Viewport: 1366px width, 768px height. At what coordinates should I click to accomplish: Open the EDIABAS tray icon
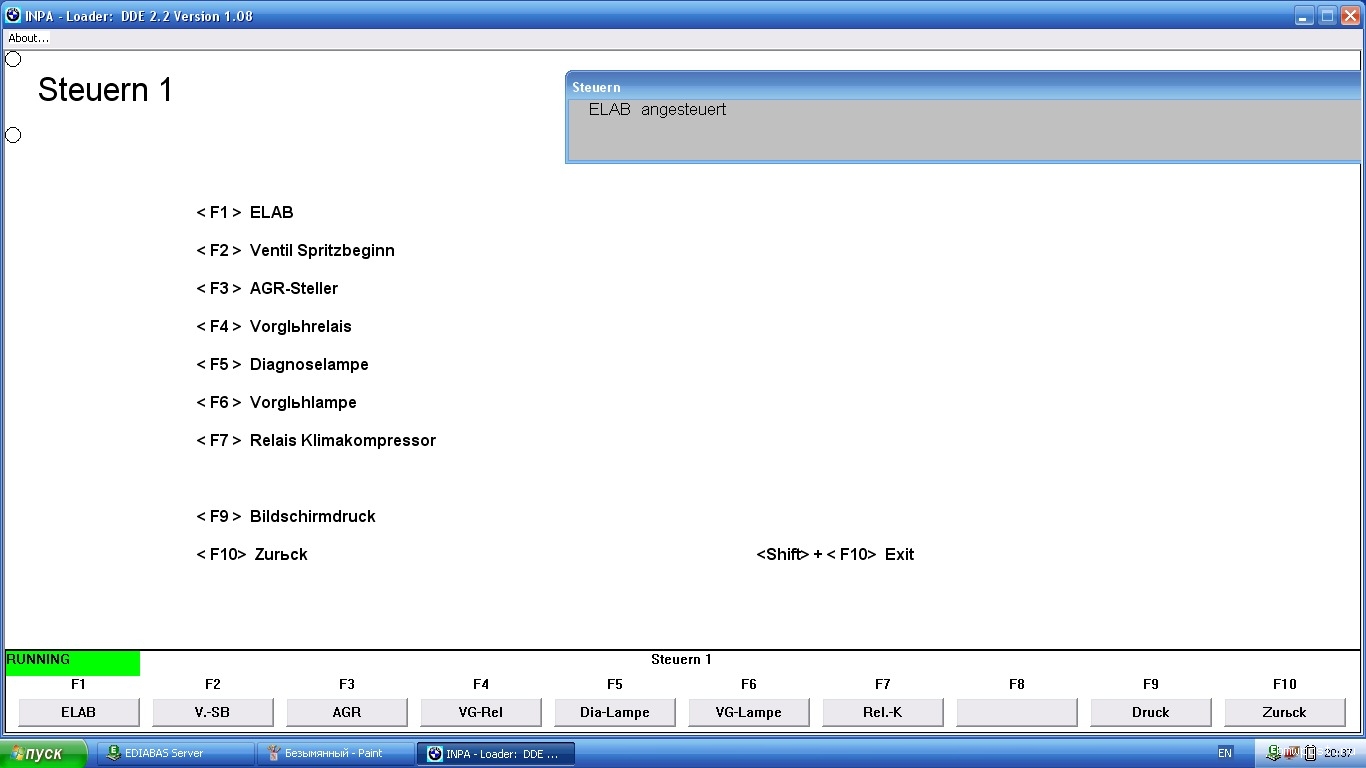point(1274,753)
